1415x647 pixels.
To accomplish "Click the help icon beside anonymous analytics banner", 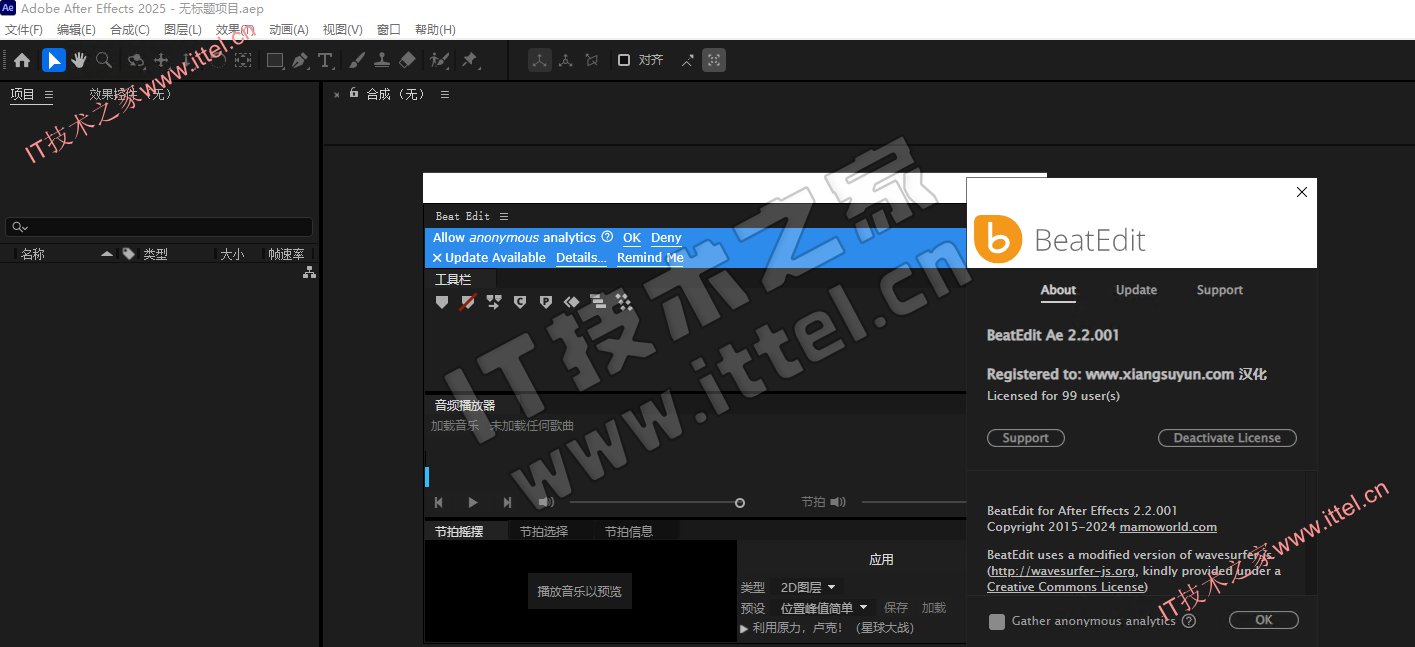I will pos(606,237).
